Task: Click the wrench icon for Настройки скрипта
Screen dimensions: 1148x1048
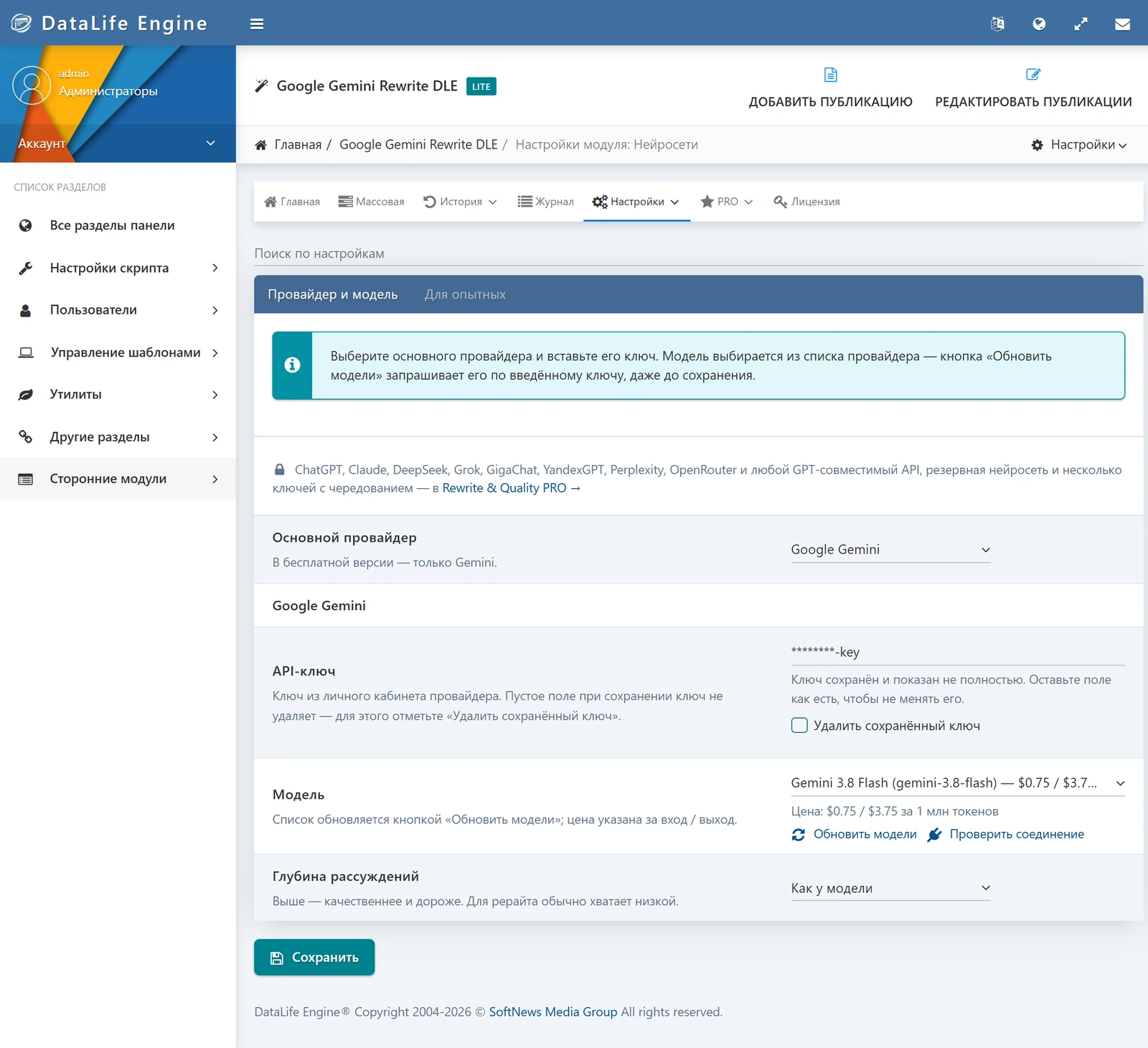Action: [25, 268]
